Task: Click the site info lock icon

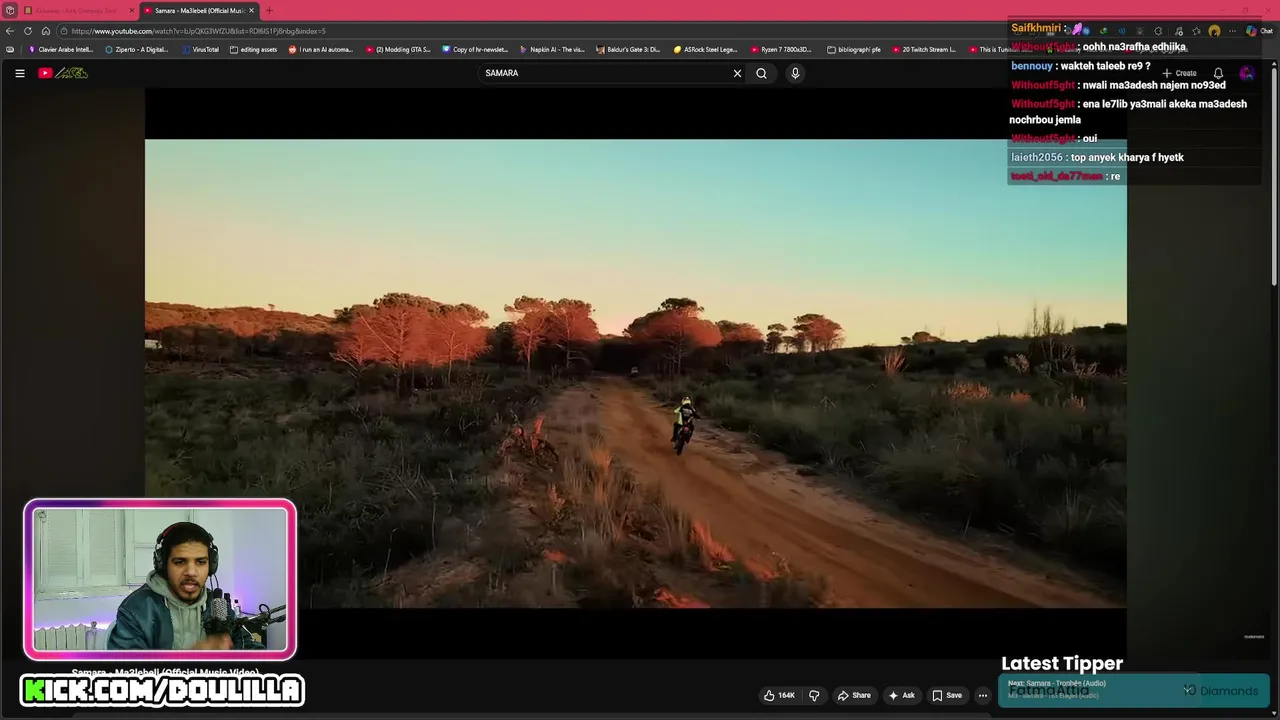Action: [x=63, y=31]
